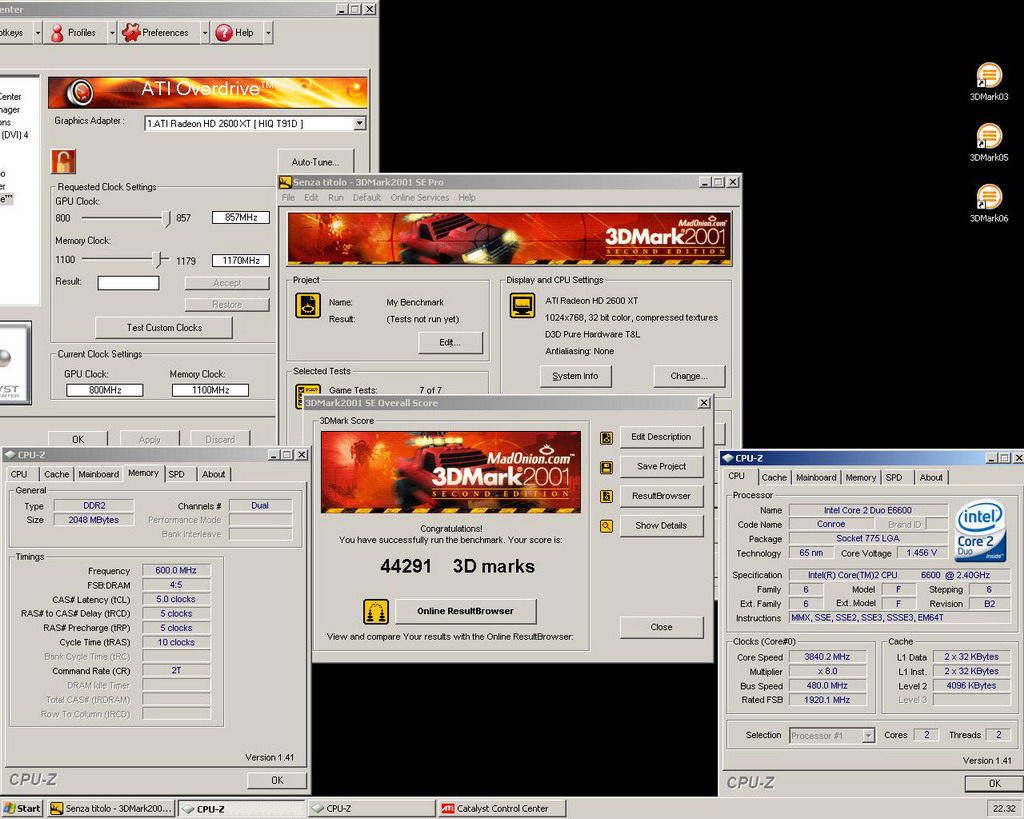The height and width of the screenshot is (819, 1024).
Task: Open the Run menu in 3DMark2001
Action: pos(336,197)
